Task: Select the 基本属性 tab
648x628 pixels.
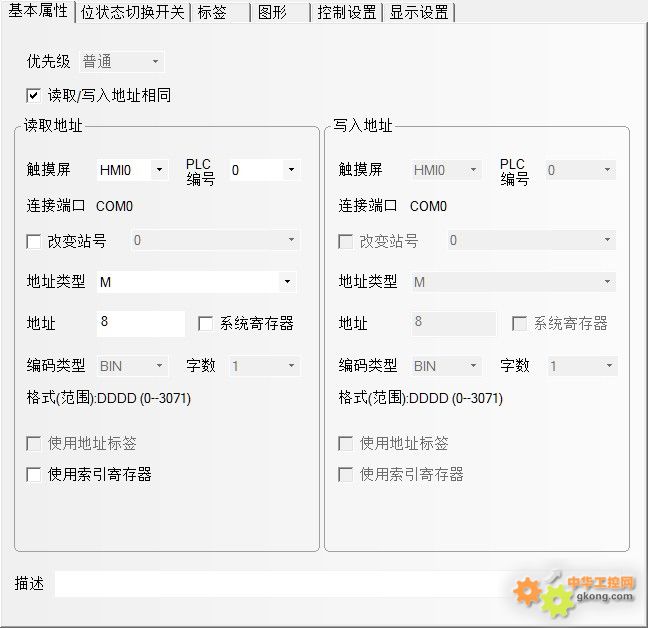Action: point(38,11)
